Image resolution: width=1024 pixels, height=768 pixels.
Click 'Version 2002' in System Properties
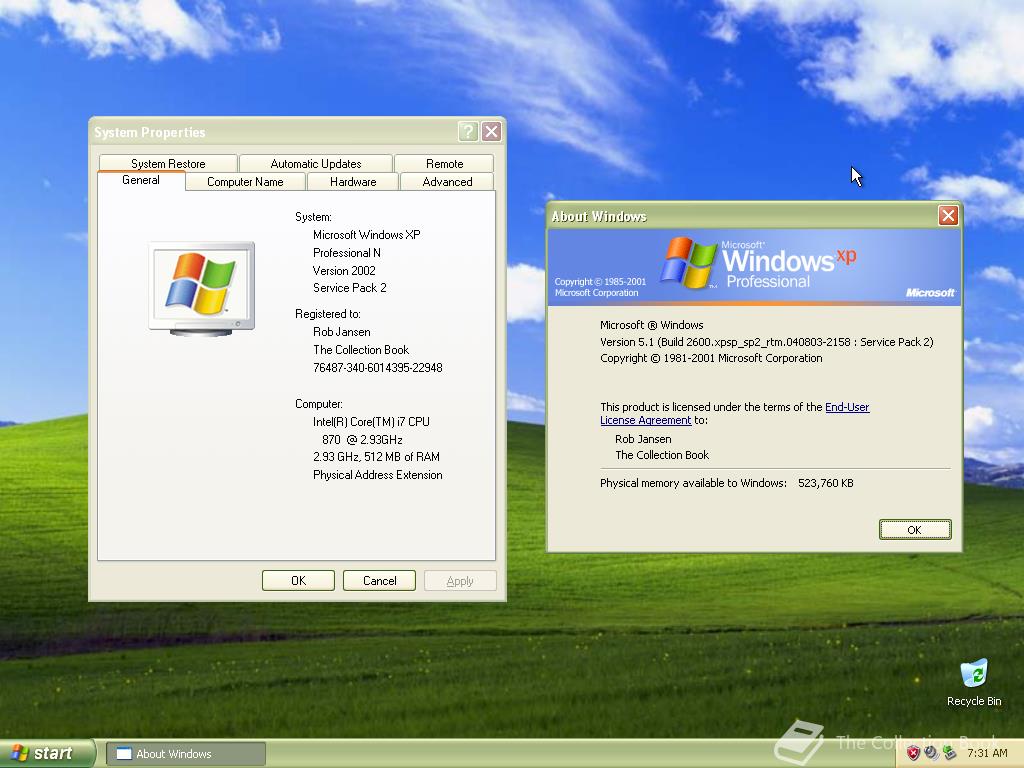344,270
